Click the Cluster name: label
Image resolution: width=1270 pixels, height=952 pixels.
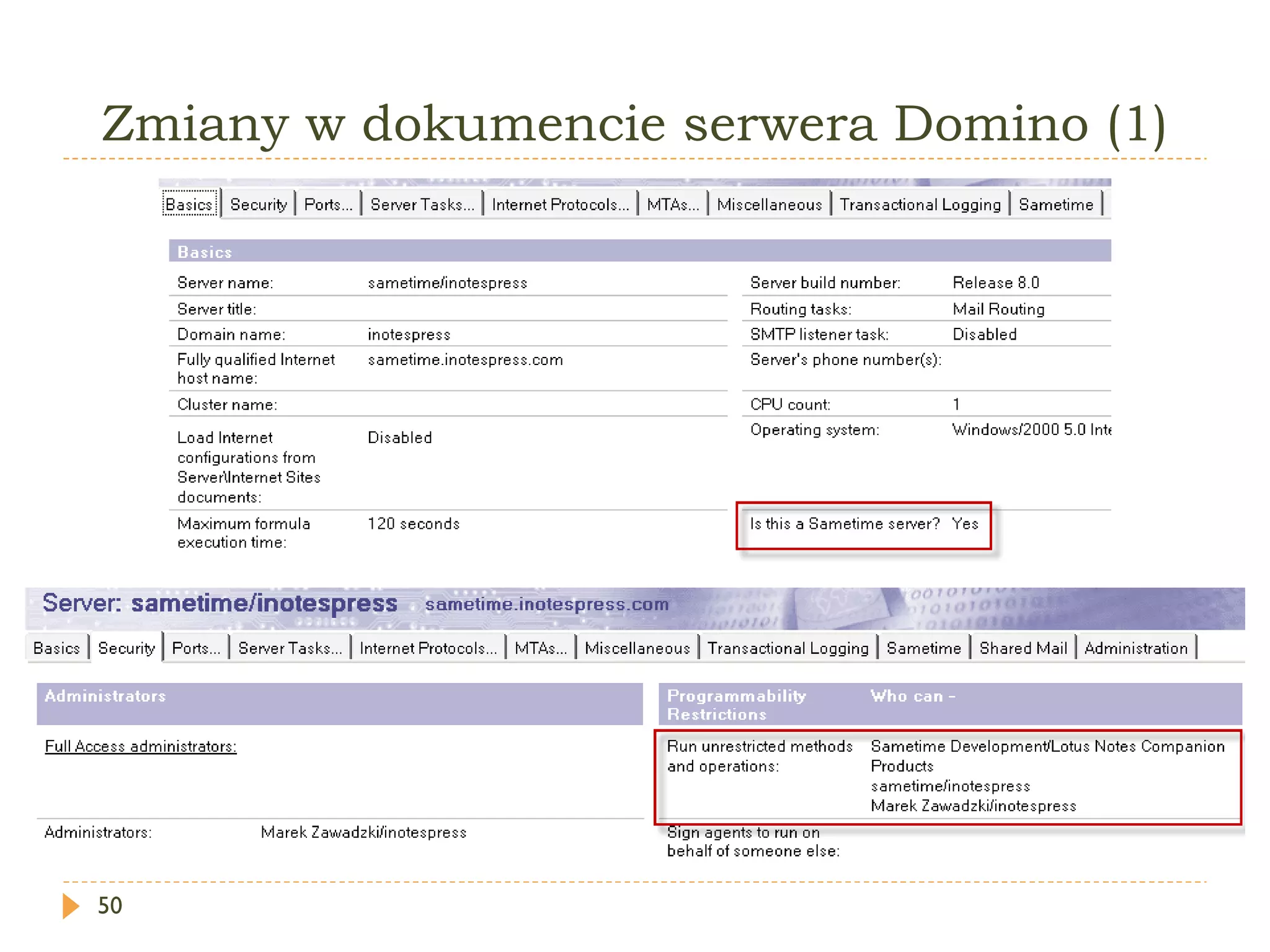[227, 405]
